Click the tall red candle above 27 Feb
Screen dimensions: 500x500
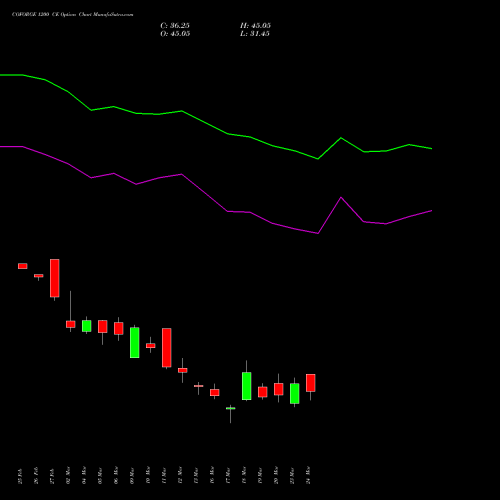tap(55, 278)
